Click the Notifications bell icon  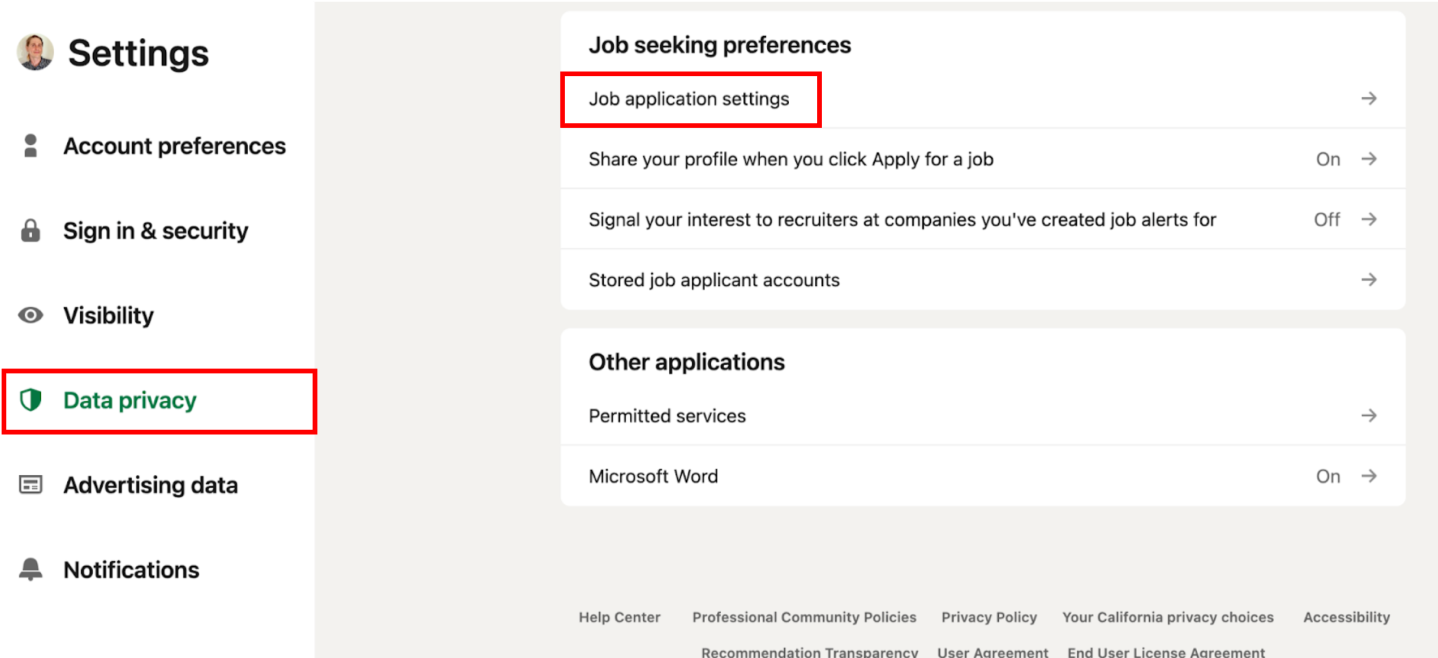[x=31, y=570]
